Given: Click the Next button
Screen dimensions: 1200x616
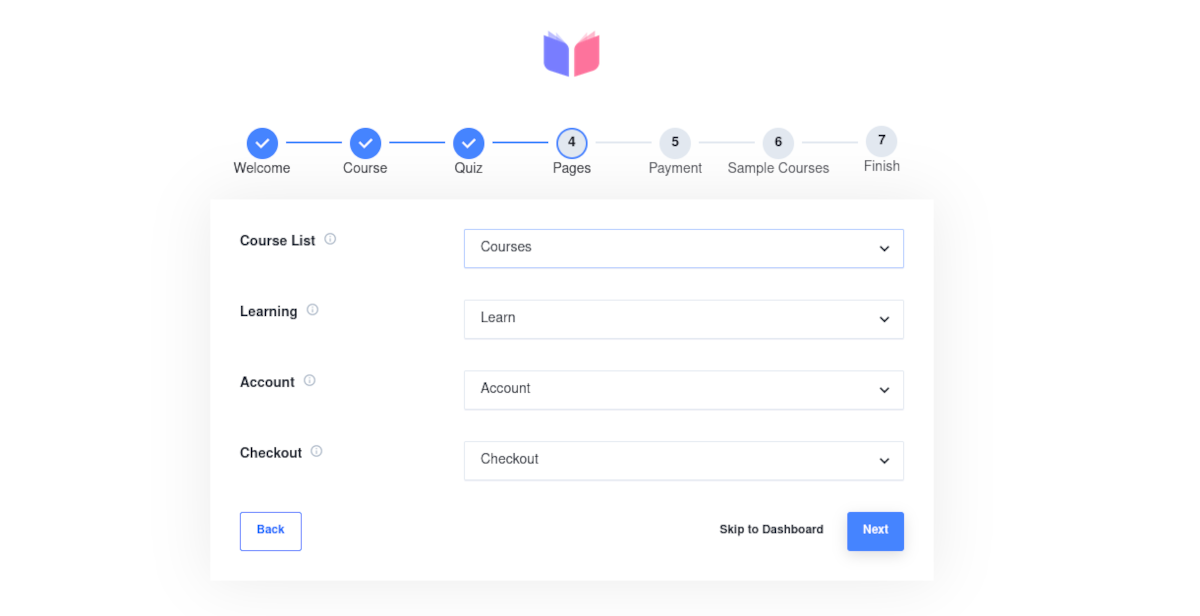Looking at the screenshot, I should 875,531.
